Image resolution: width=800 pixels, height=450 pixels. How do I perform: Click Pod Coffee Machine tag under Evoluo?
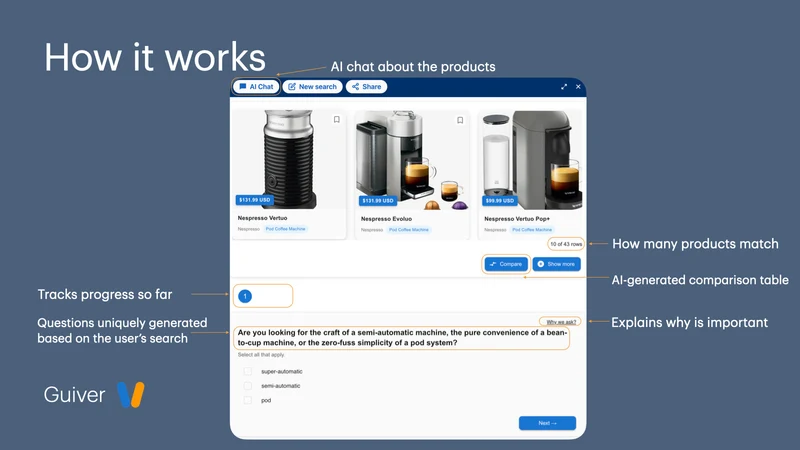click(409, 230)
